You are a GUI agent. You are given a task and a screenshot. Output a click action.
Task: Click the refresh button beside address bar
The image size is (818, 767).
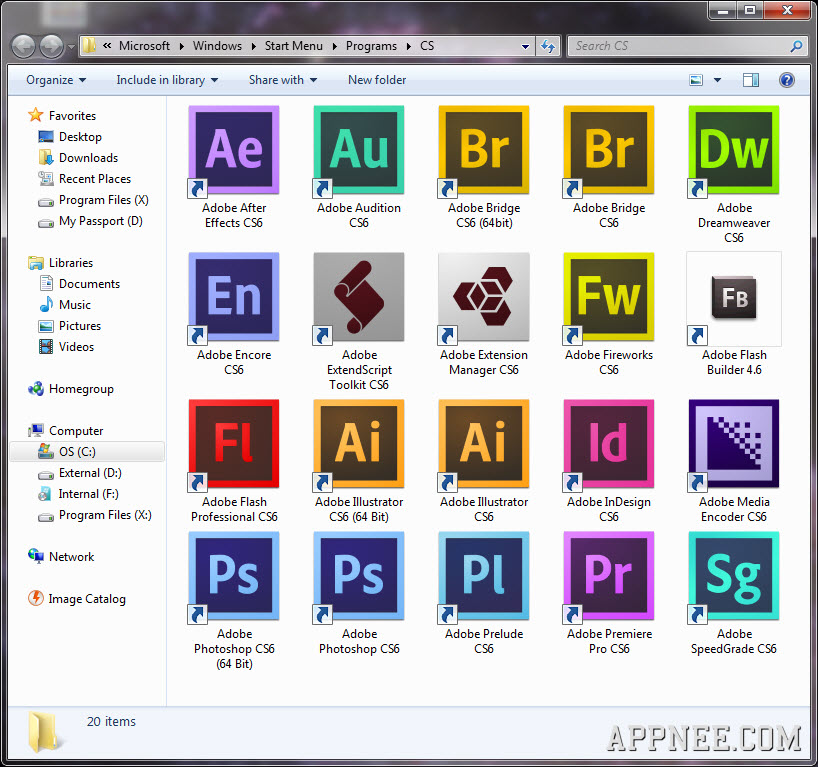pos(548,46)
